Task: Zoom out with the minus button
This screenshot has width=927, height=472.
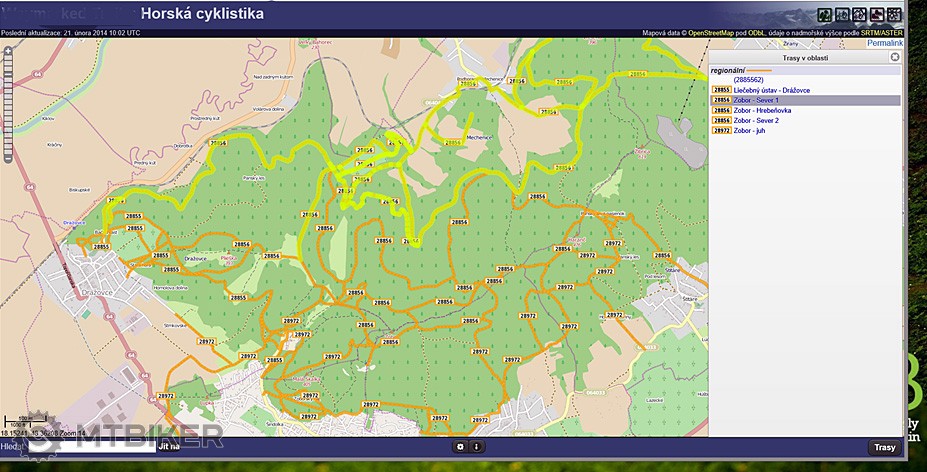Action: click(x=9, y=158)
